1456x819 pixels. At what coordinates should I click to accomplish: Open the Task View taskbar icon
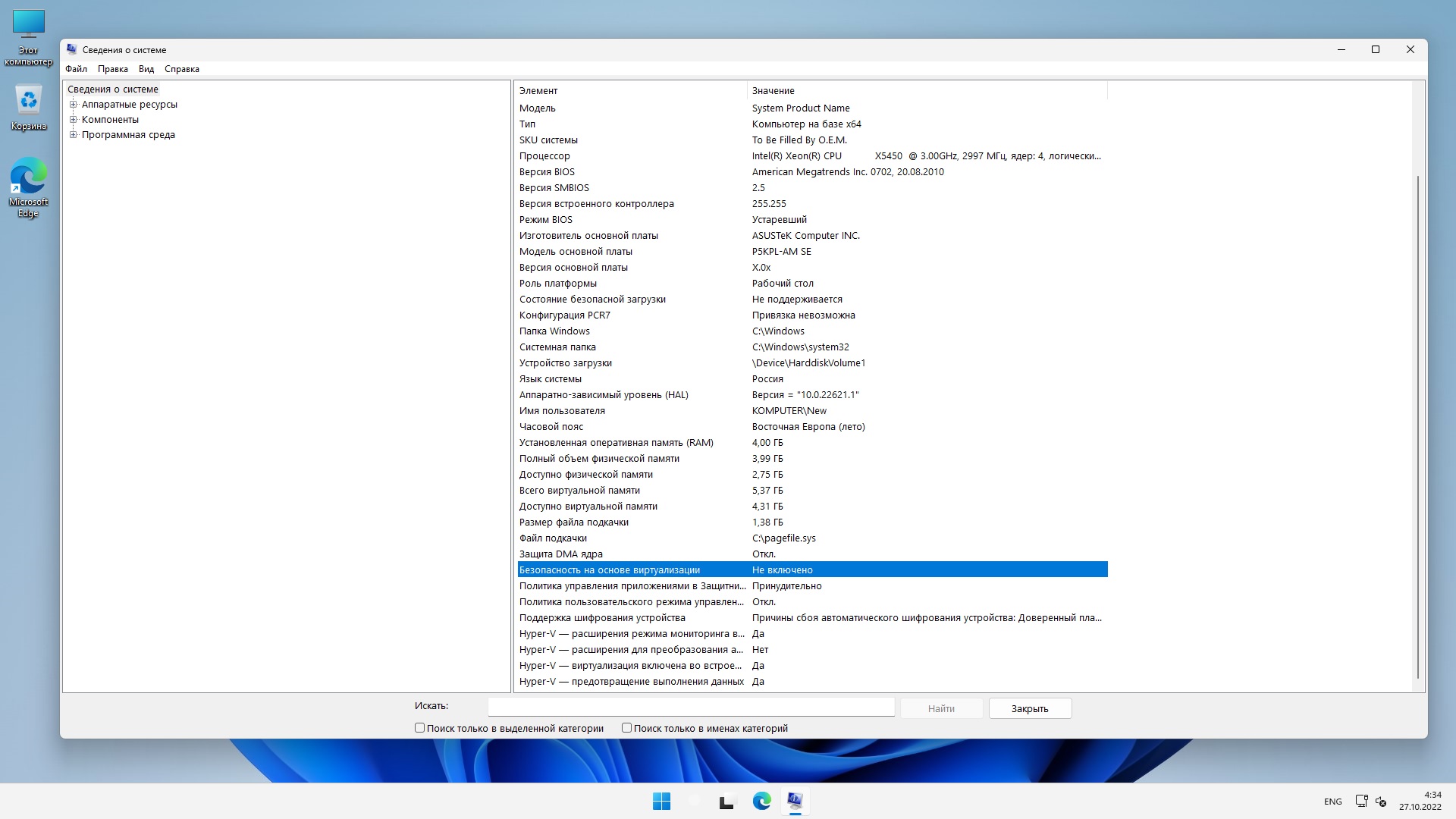click(x=727, y=801)
